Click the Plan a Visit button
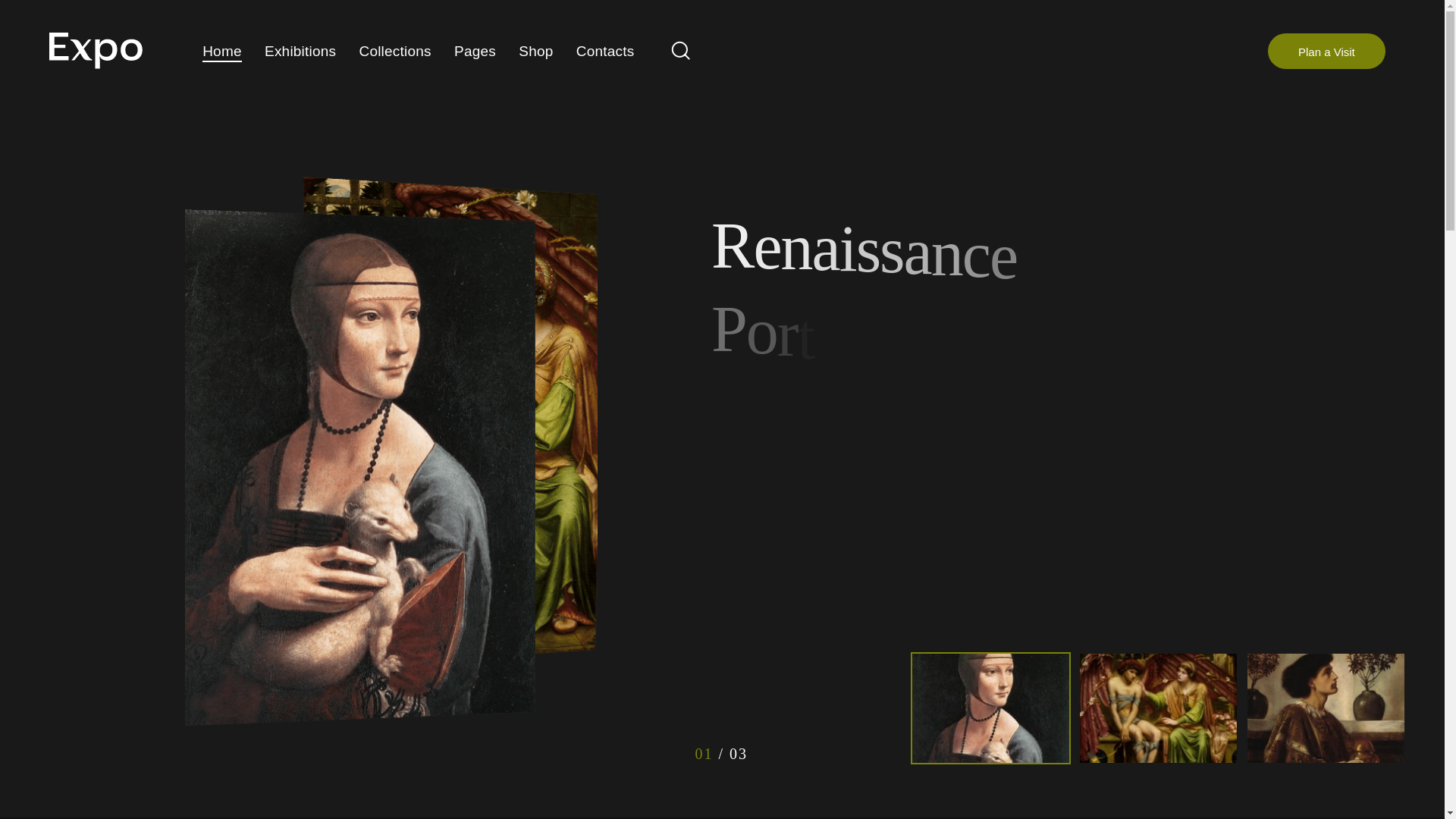The width and height of the screenshot is (1456, 819). 1326,51
